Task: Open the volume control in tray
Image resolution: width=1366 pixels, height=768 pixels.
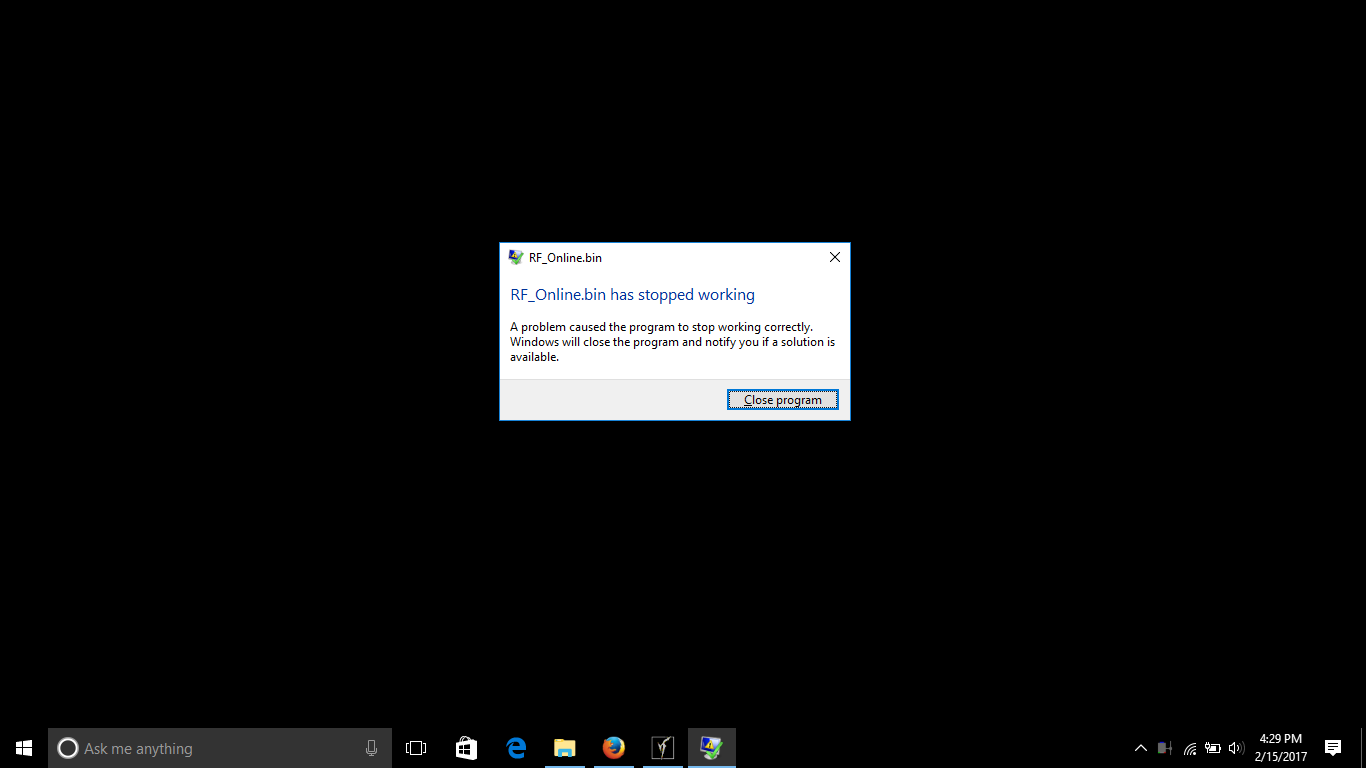Action: click(x=1236, y=748)
